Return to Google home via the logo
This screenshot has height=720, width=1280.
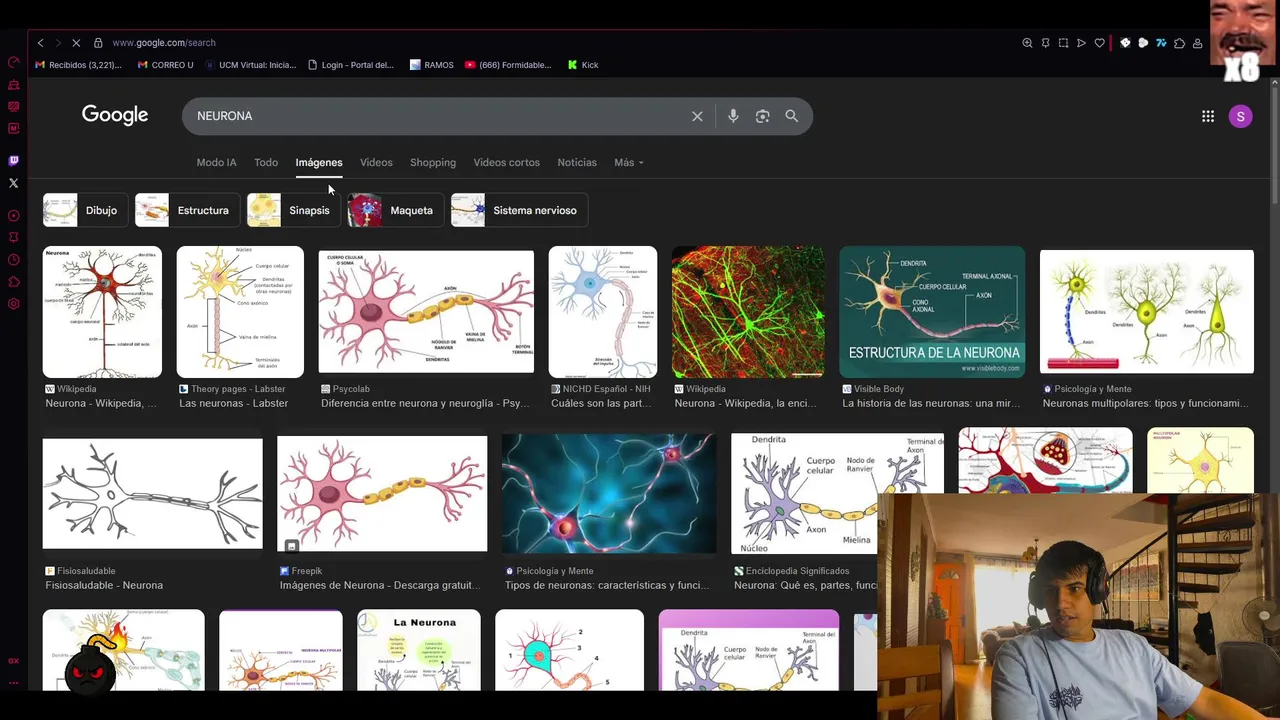[115, 115]
